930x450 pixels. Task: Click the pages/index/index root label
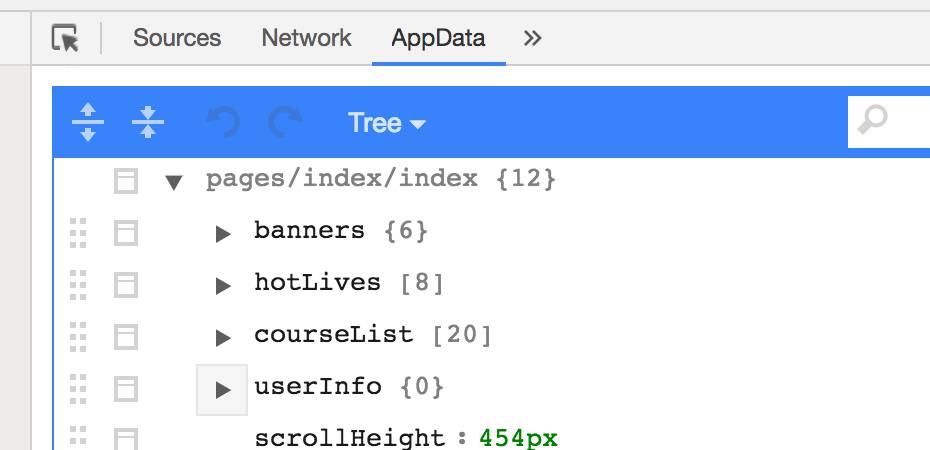click(341, 178)
